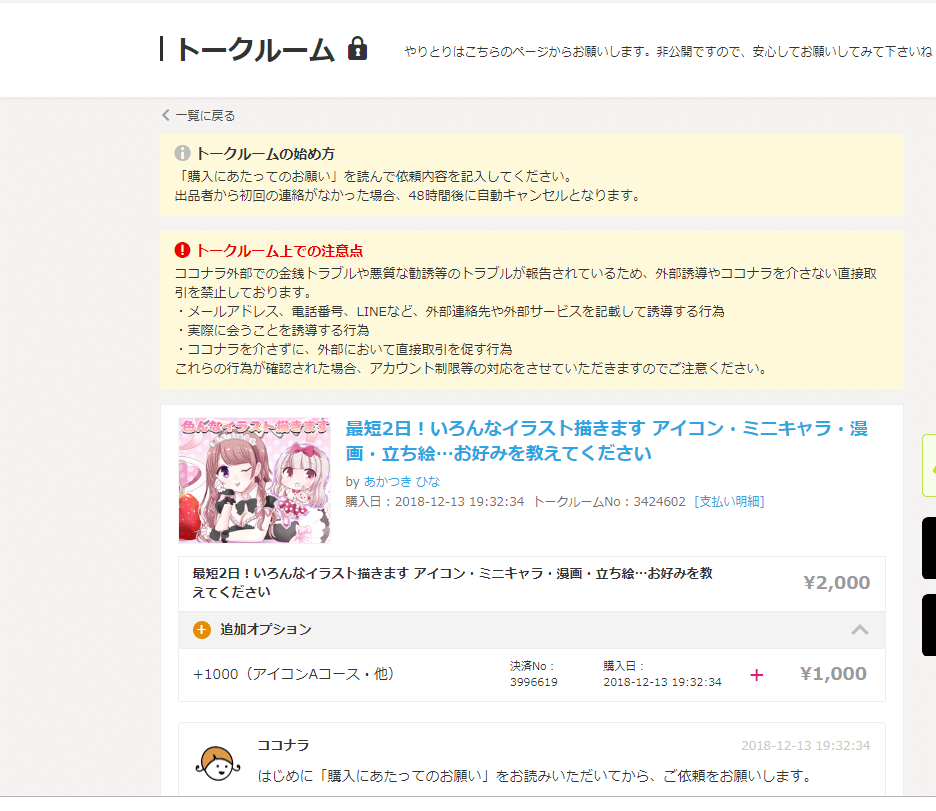
Task: Click the ¥1,000 option price
Action: (x=833, y=674)
